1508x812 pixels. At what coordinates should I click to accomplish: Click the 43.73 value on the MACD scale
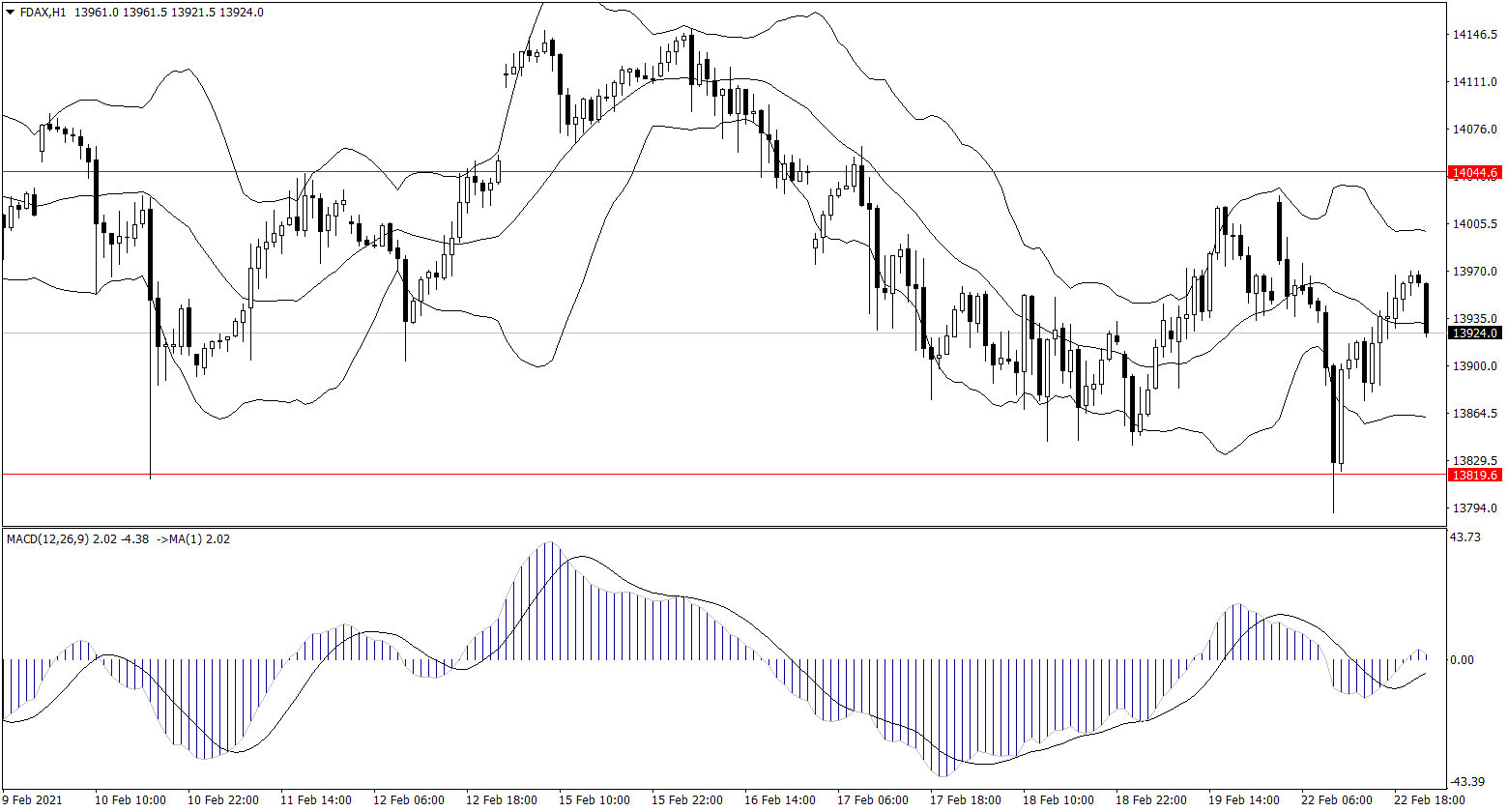1467,537
